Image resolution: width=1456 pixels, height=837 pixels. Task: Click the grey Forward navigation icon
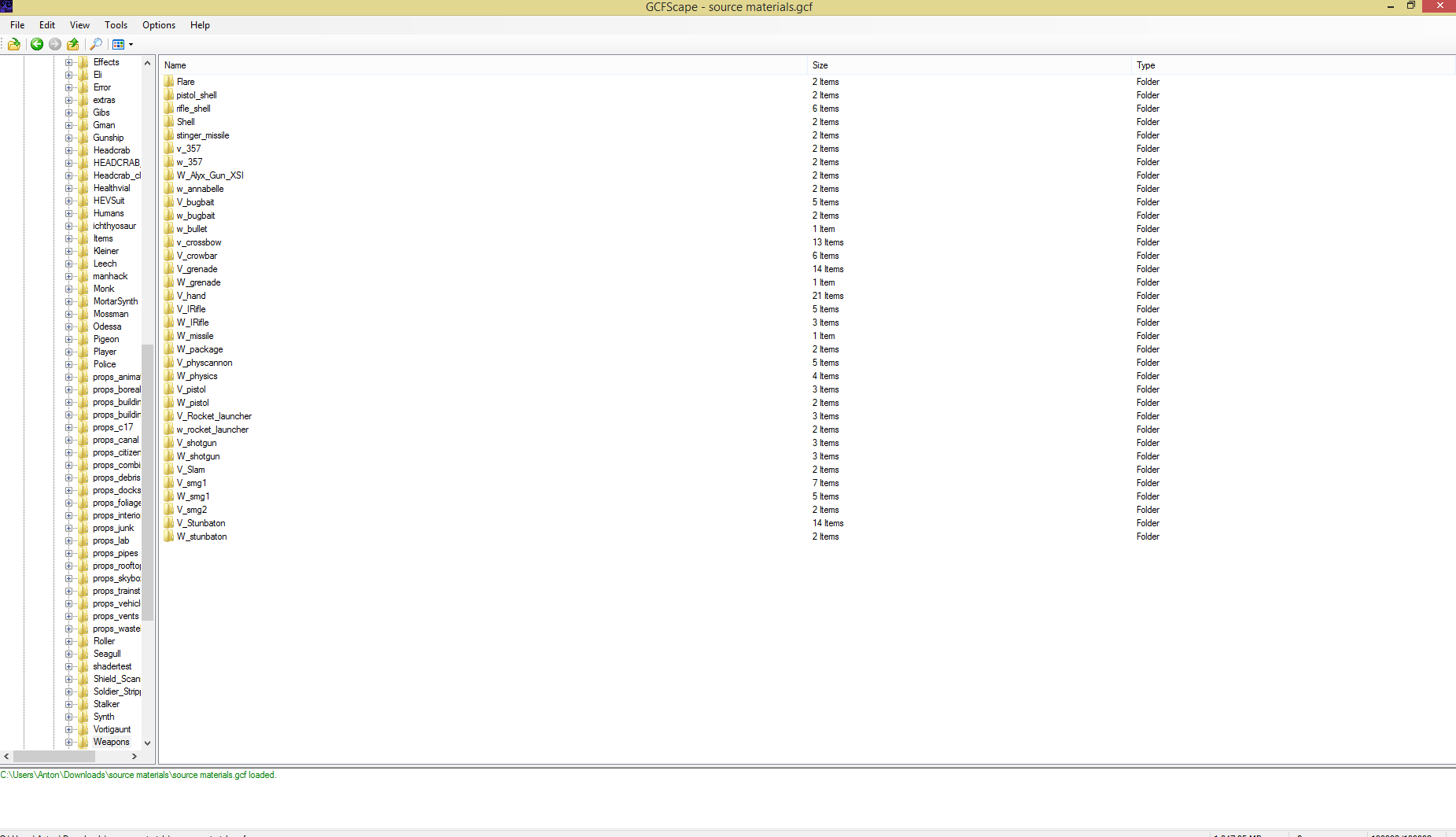(x=55, y=44)
